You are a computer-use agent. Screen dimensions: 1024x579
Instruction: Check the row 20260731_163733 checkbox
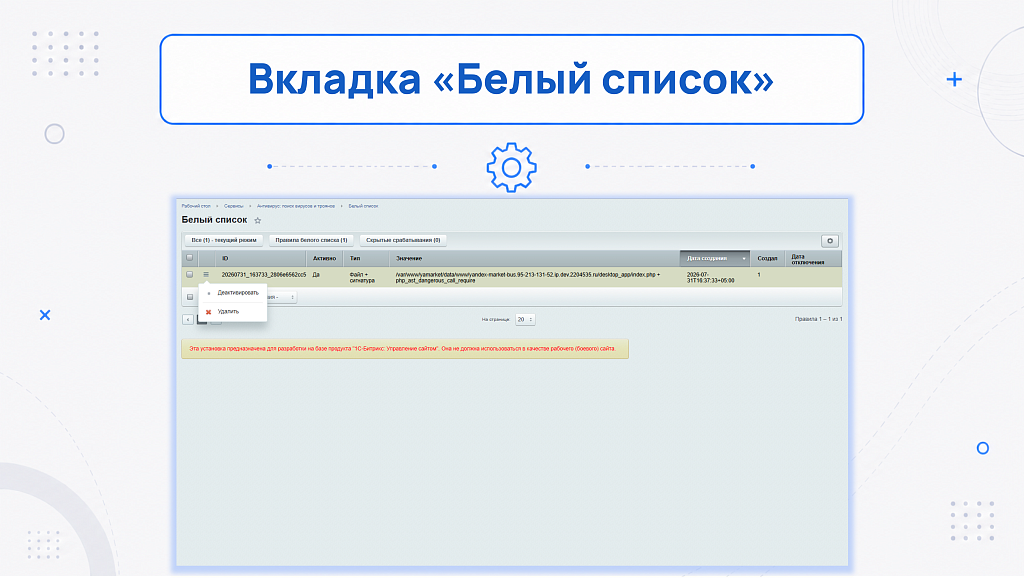(x=190, y=275)
